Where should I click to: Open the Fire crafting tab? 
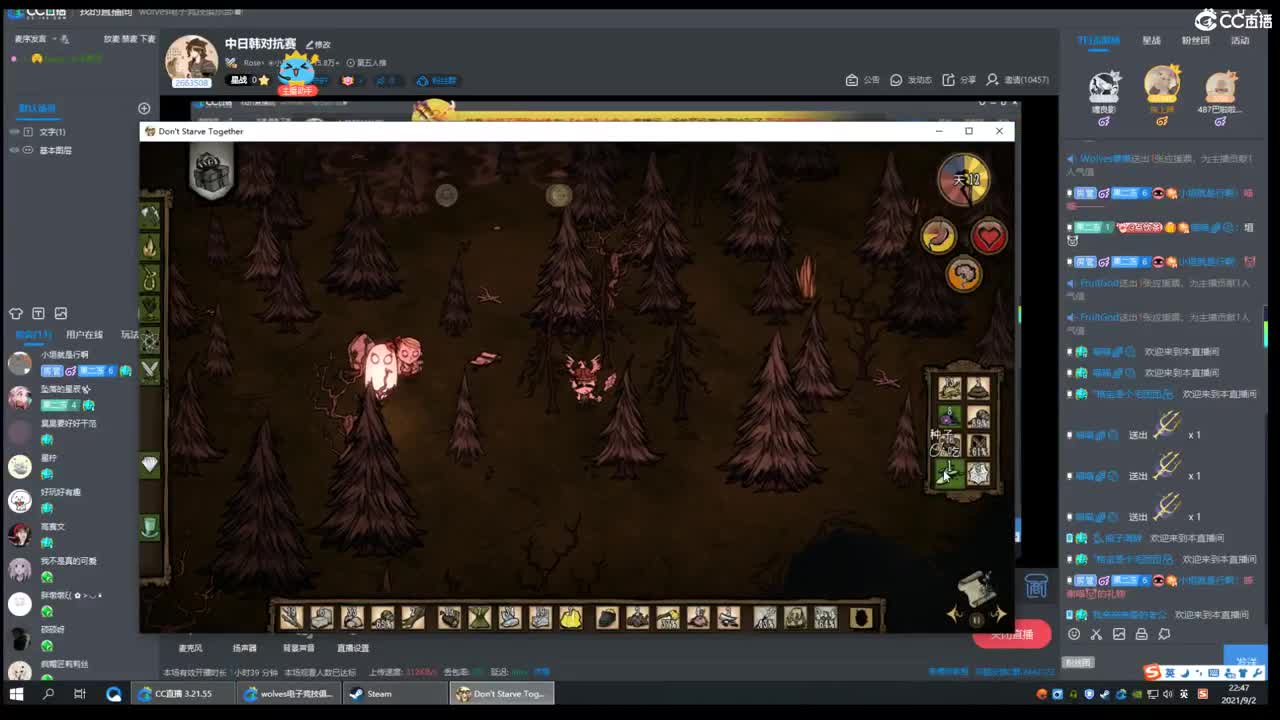(149, 245)
